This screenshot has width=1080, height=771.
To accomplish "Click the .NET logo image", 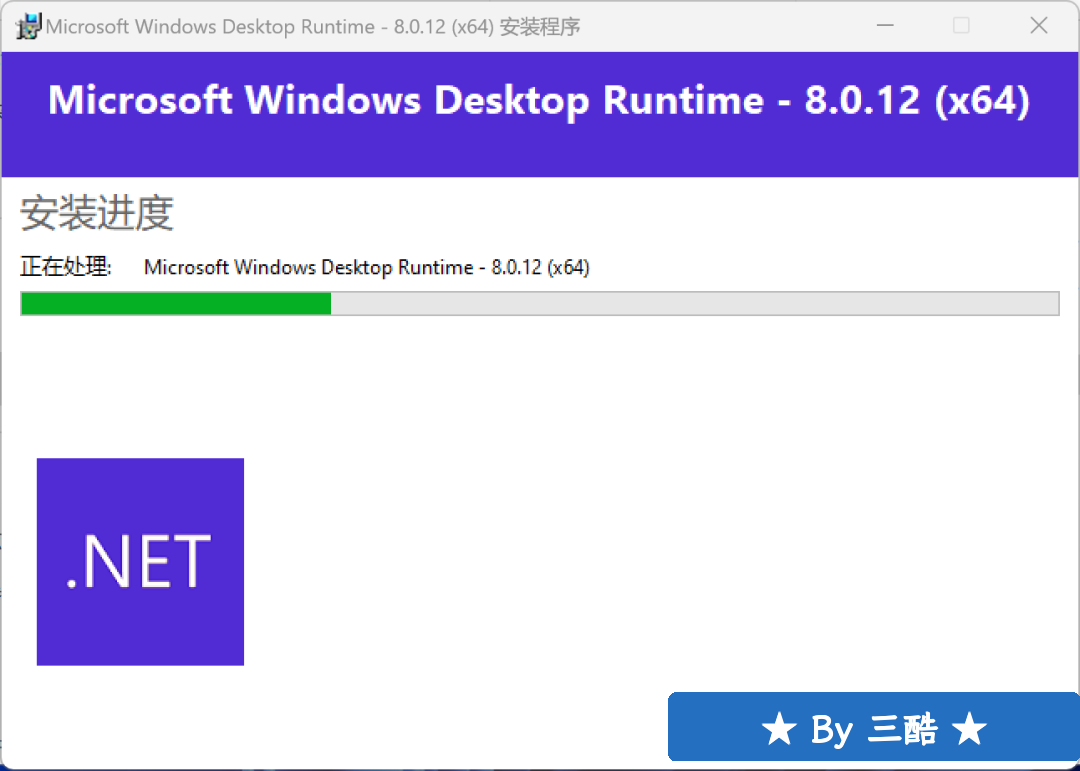I will pos(141,562).
